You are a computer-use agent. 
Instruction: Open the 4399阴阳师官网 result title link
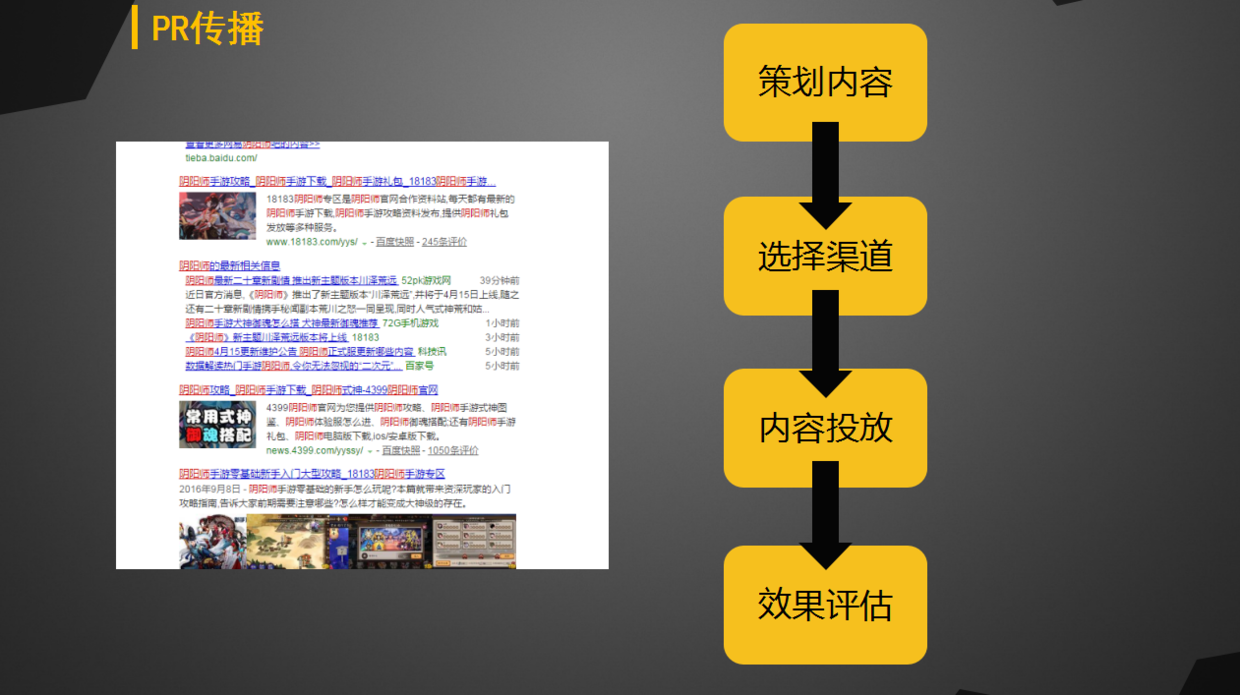[308, 390]
